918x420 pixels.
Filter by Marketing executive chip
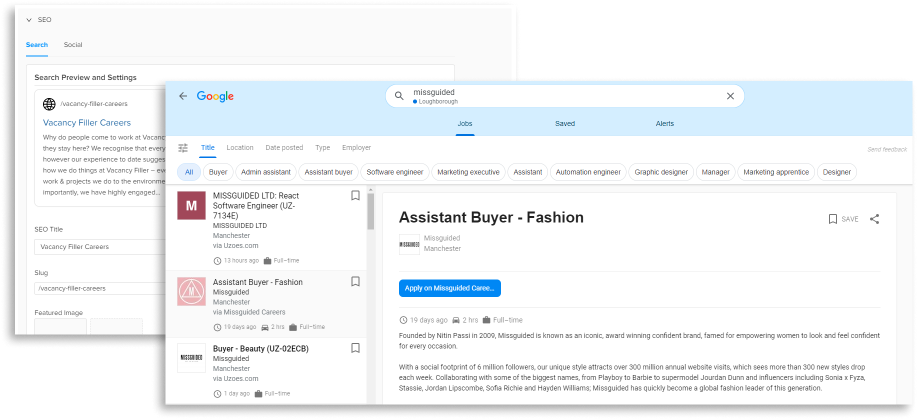[468, 172]
